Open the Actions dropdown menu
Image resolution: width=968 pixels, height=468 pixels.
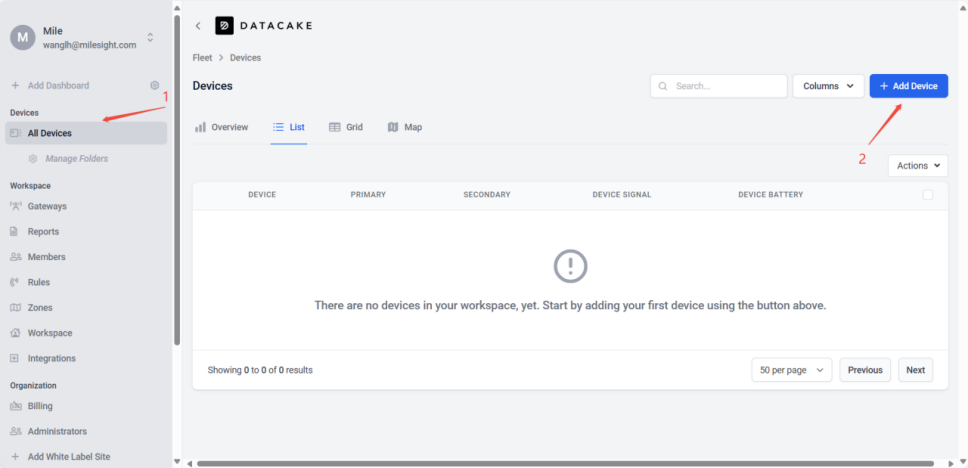(917, 166)
